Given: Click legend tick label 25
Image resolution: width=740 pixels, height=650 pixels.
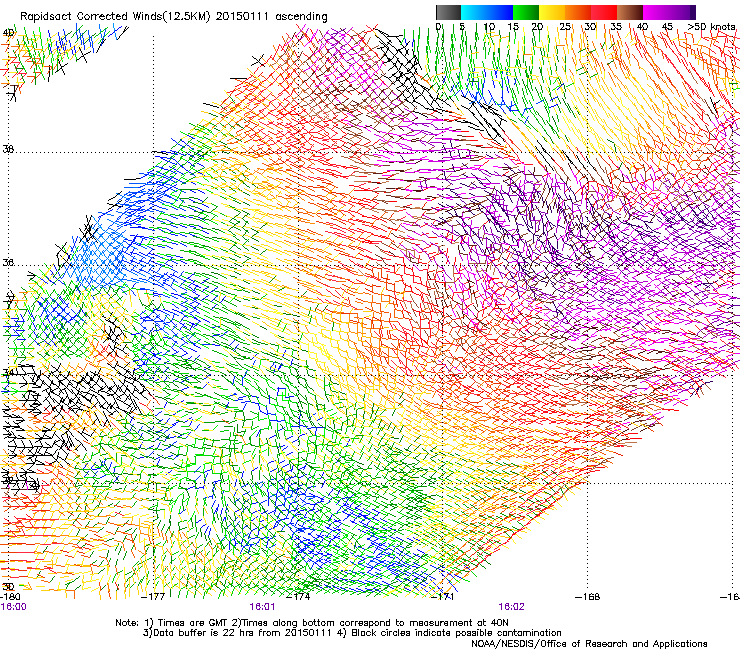Looking at the screenshot, I should pos(565,27).
